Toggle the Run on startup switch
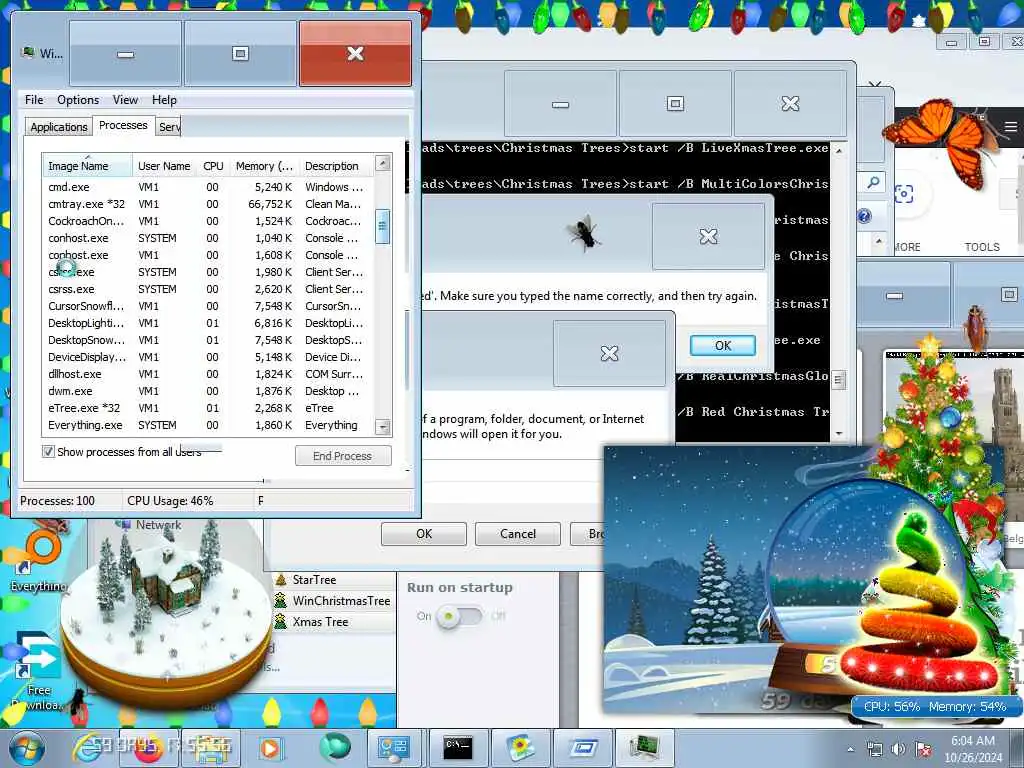 460,616
